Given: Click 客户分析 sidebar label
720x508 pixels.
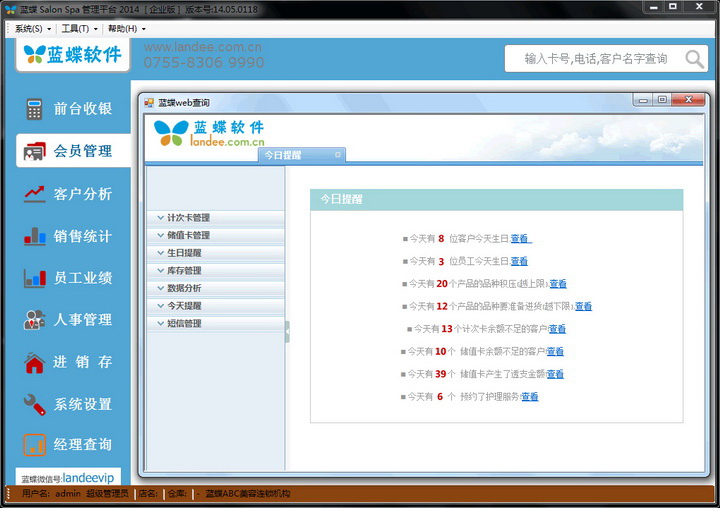Looking at the screenshot, I should [83, 194].
